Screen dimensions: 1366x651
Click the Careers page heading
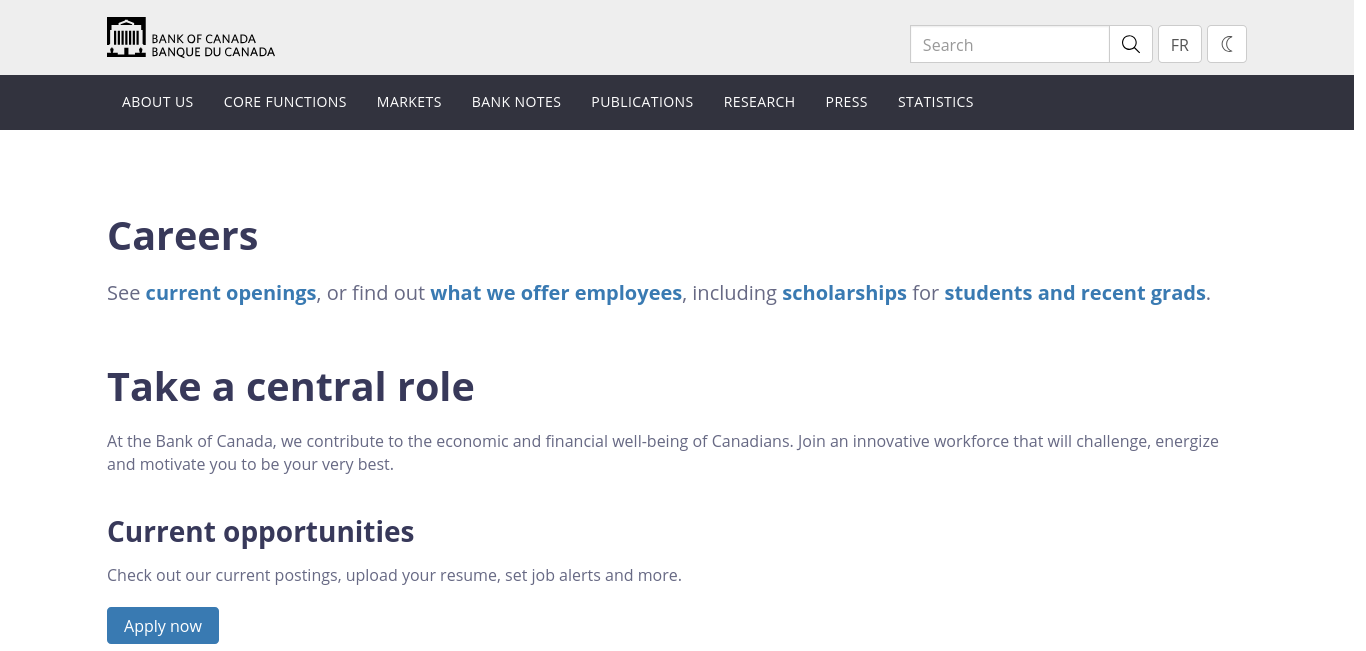183,236
